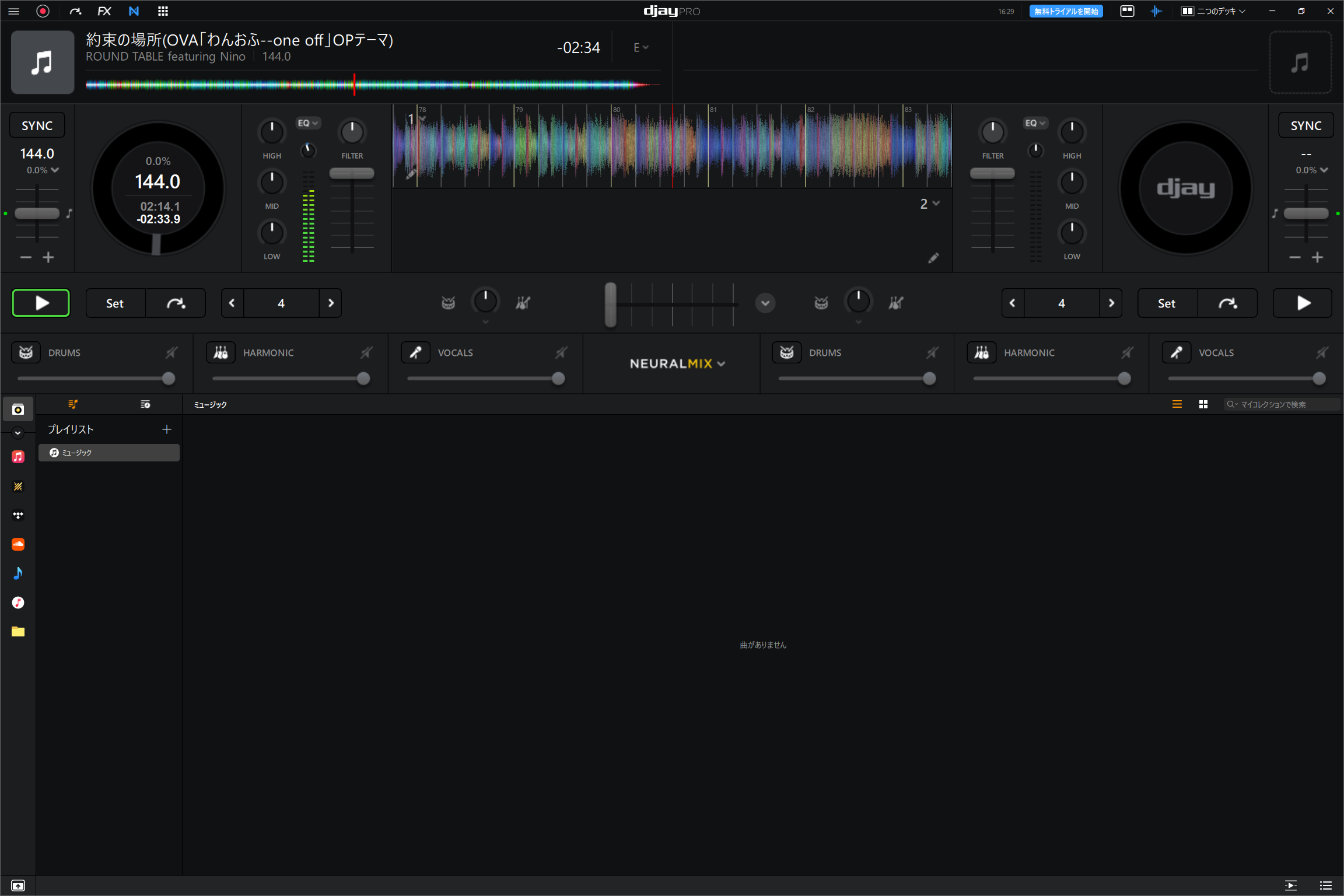The height and width of the screenshot is (896, 1344).
Task: Open the TIDAL library source
Action: pos(18,515)
